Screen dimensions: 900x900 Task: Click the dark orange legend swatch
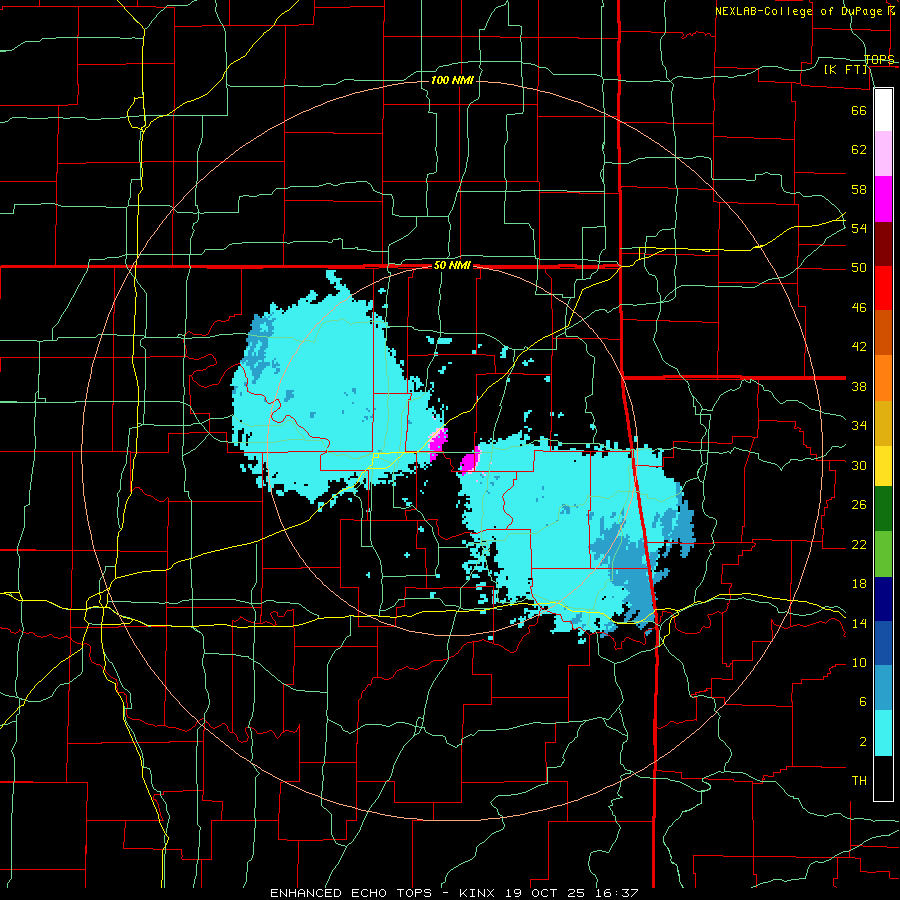point(883,332)
